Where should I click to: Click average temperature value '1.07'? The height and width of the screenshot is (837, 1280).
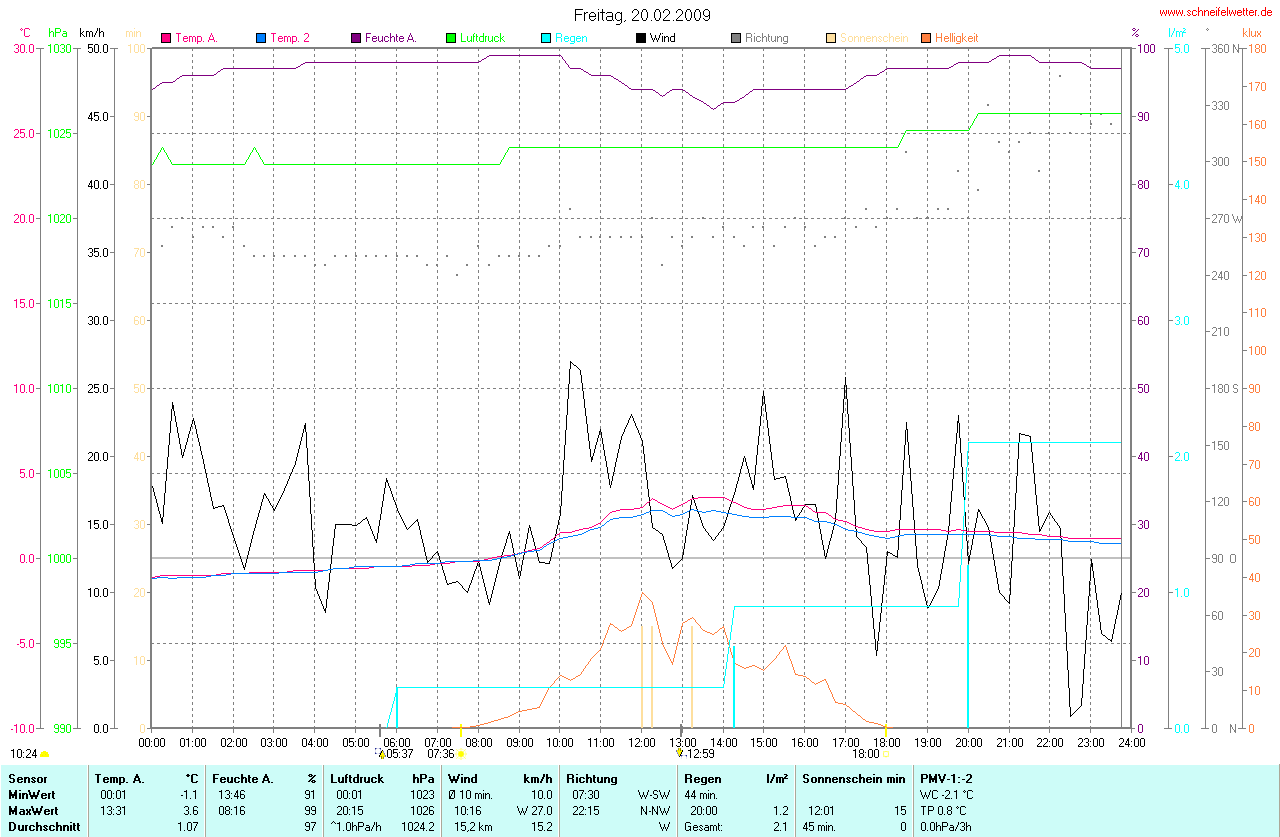pyautogui.click(x=188, y=827)
